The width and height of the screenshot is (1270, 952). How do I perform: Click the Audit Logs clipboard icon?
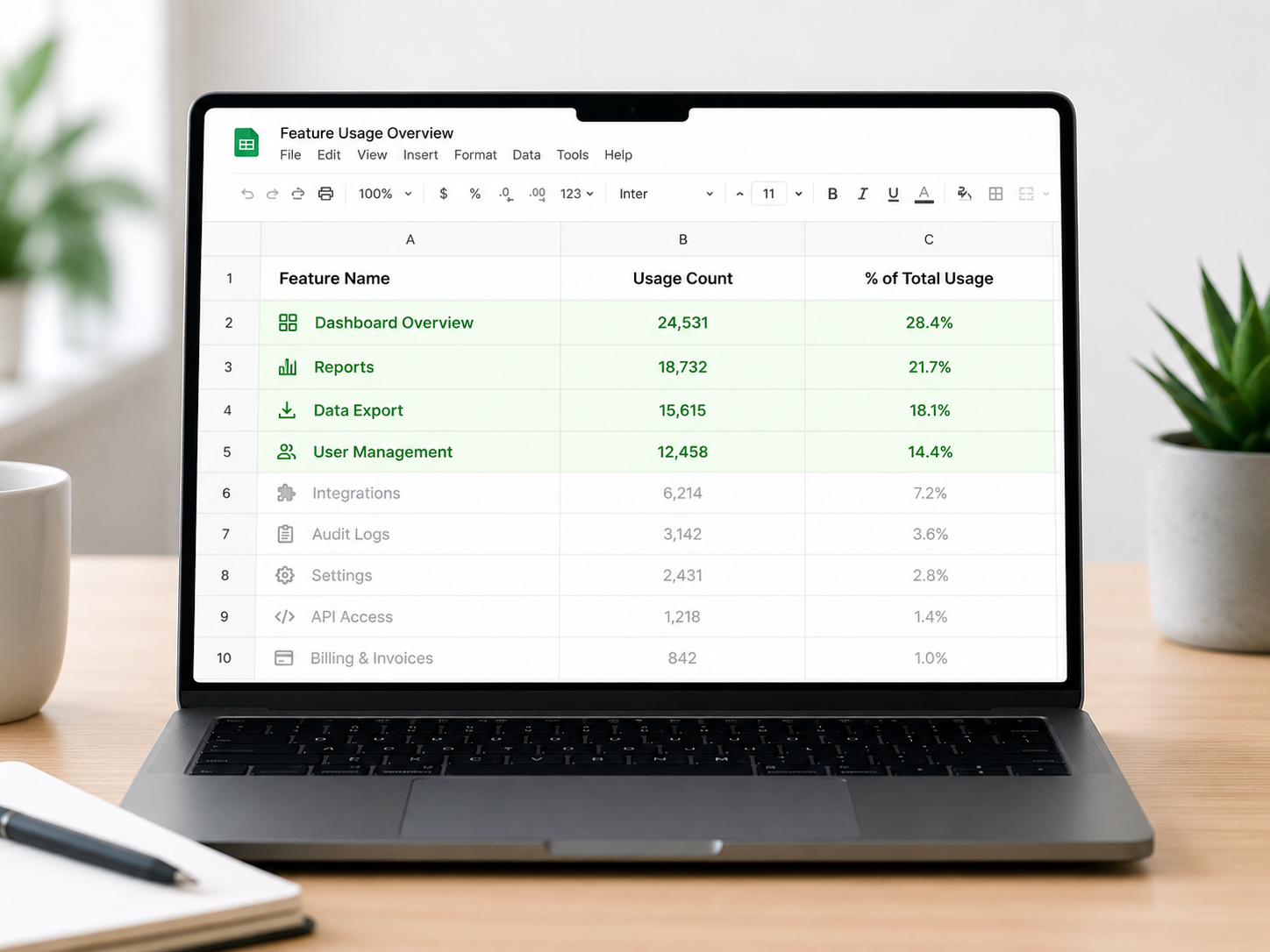285,534
